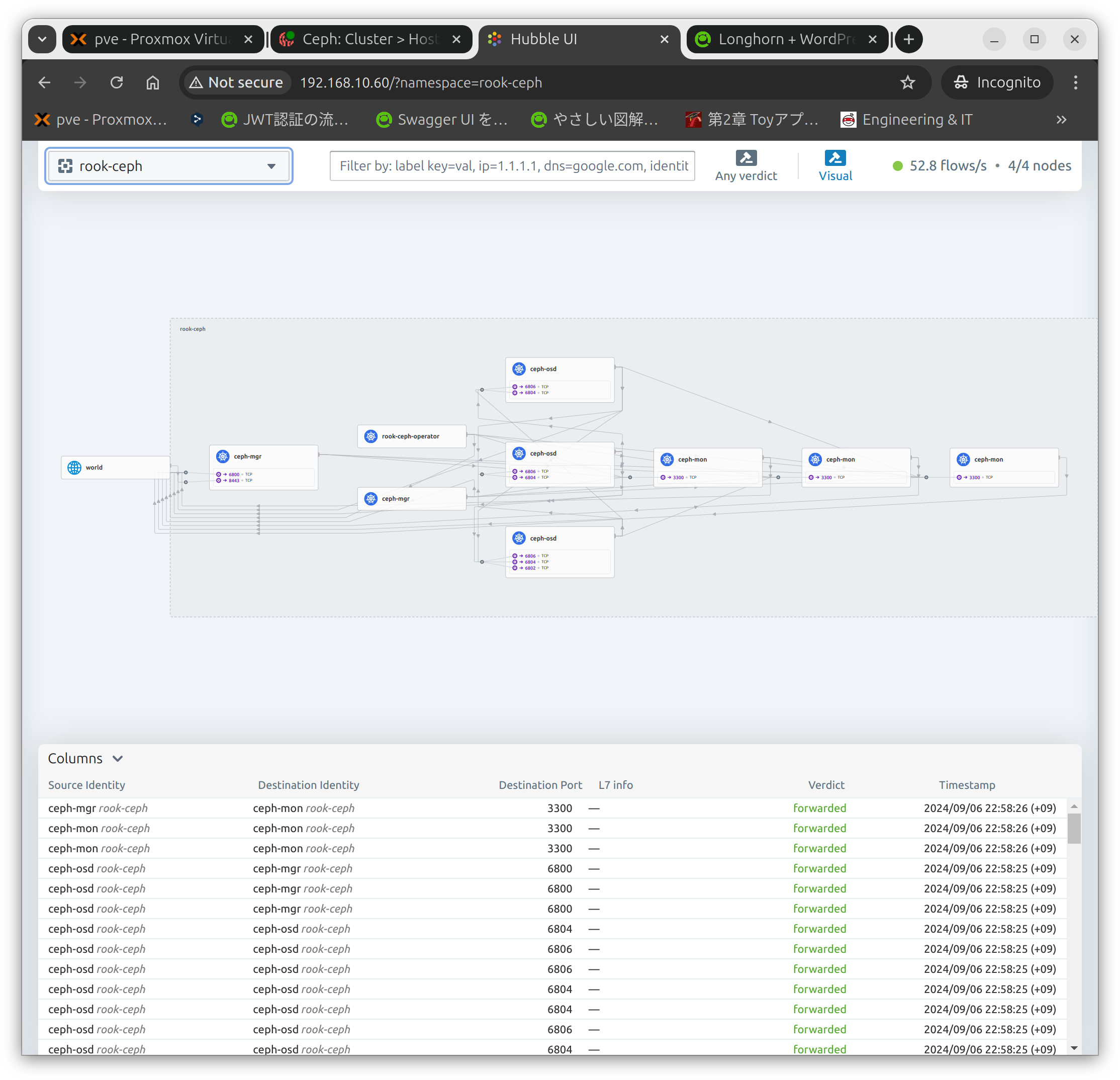Screen dimensions: 1120x1080
Task: Open the Any verdict filter icon
Action: 745,158
